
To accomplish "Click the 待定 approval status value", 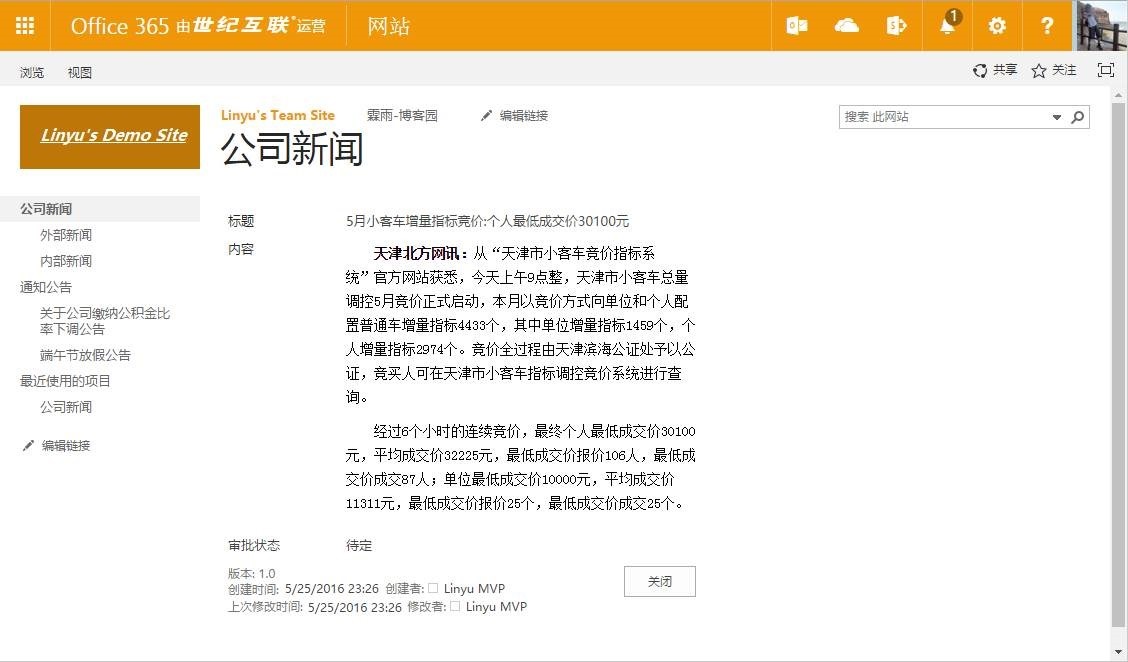I will click(x=359, y=545).
